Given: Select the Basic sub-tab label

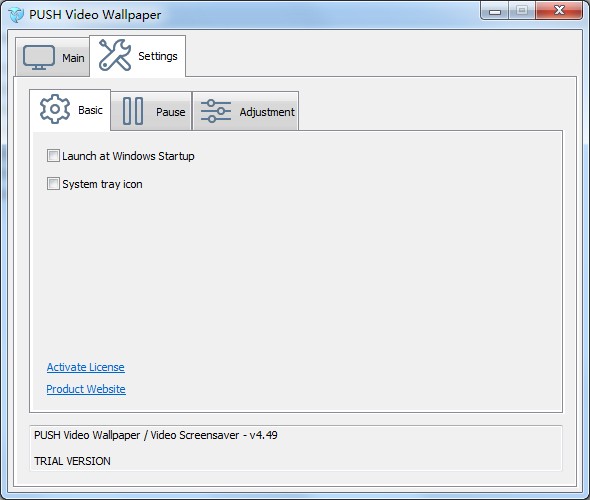Looking at the screenshot, I should (x=90, y=110).
